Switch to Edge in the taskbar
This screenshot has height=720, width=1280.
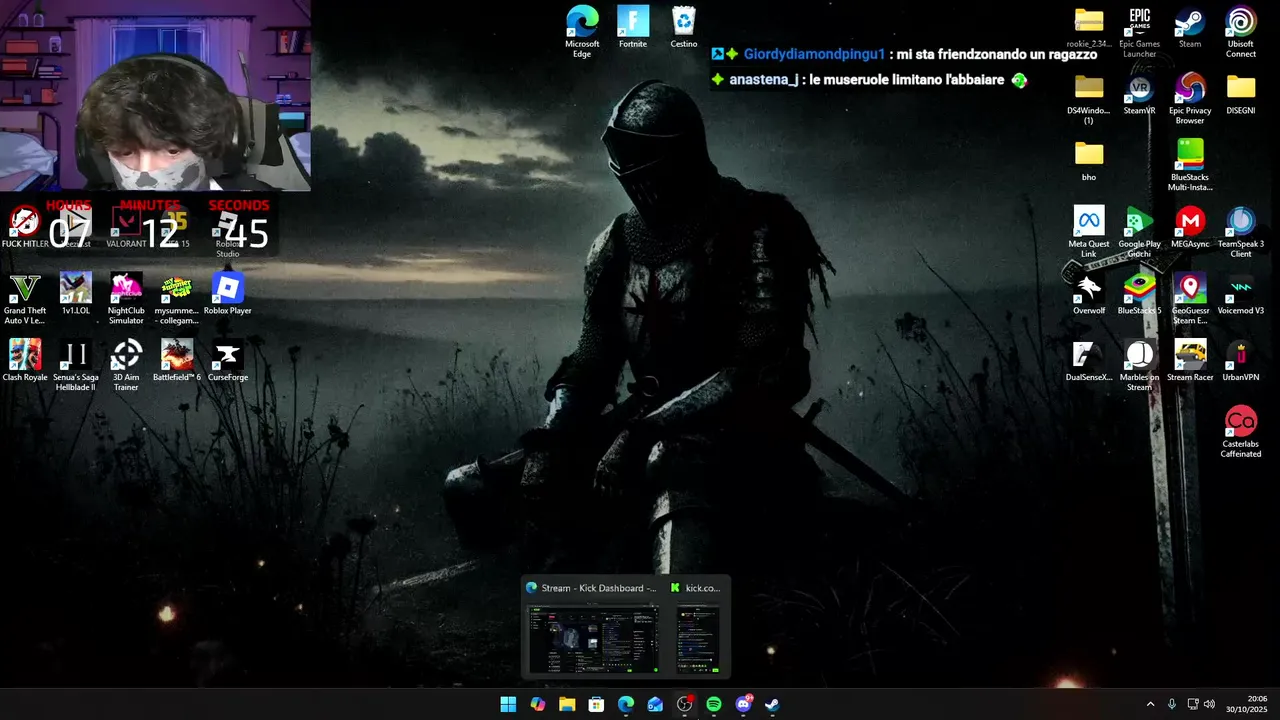coord(626,704)
